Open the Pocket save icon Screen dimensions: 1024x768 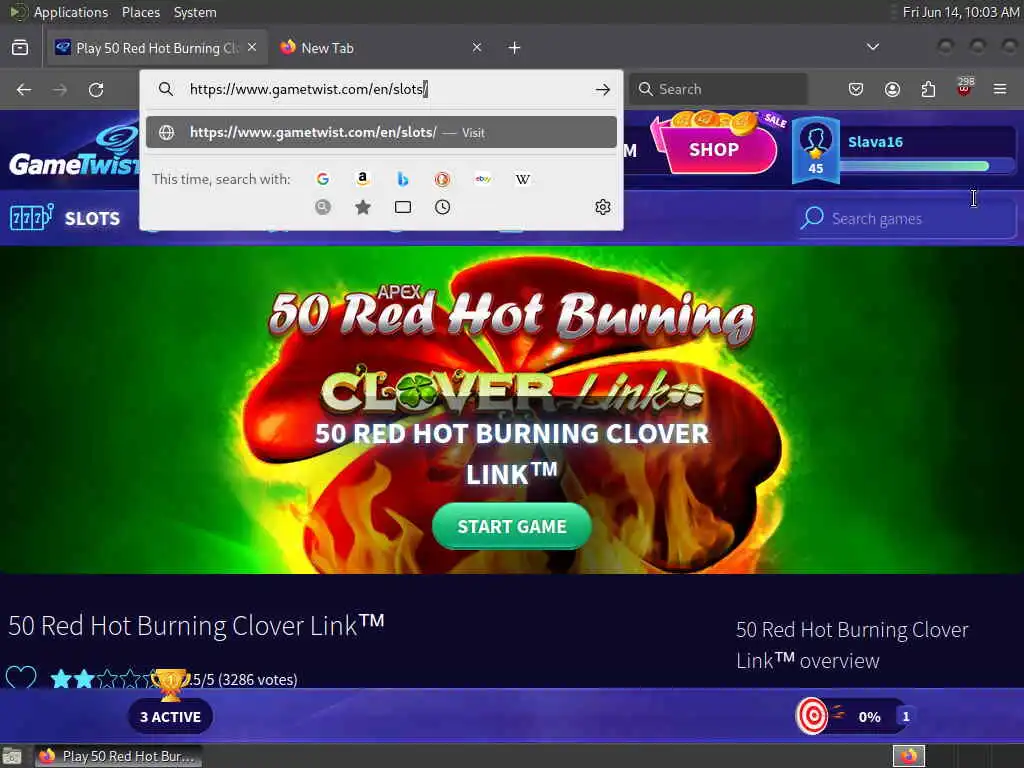(856, 89)
